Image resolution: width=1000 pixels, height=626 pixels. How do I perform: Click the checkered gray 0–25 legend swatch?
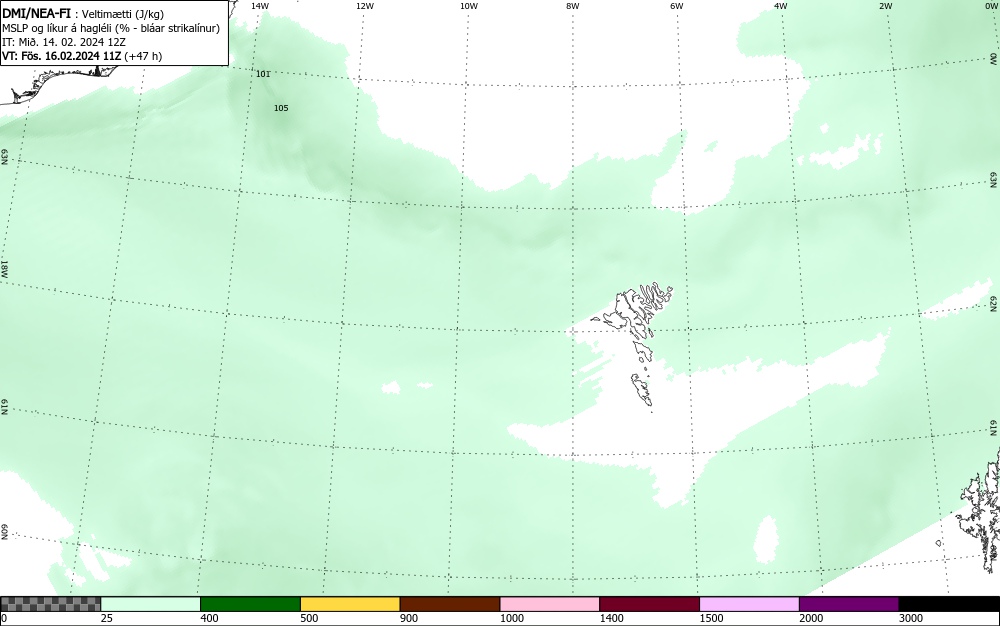(50, 604)
